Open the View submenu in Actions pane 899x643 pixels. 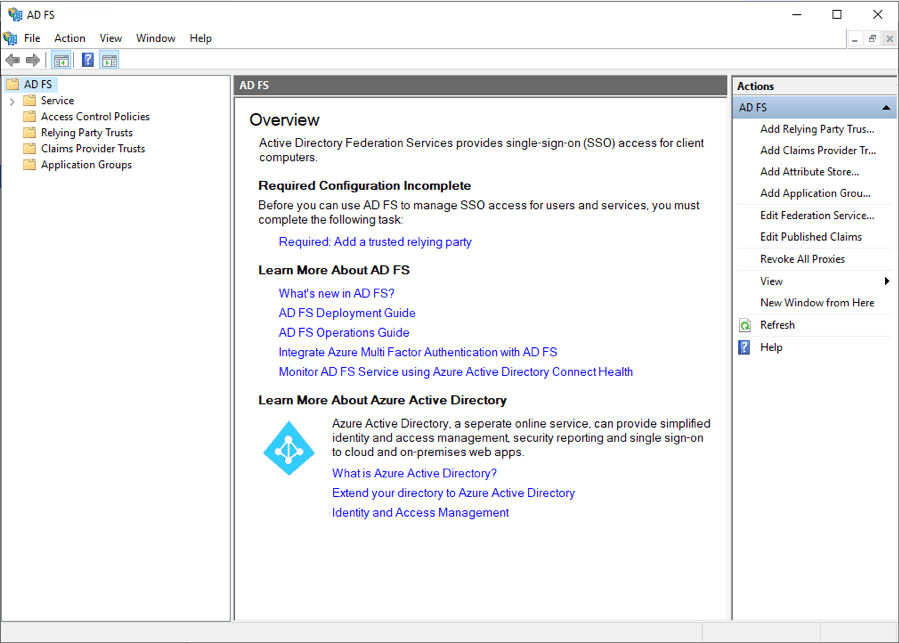pyautogui.click(x=771, y=281)
